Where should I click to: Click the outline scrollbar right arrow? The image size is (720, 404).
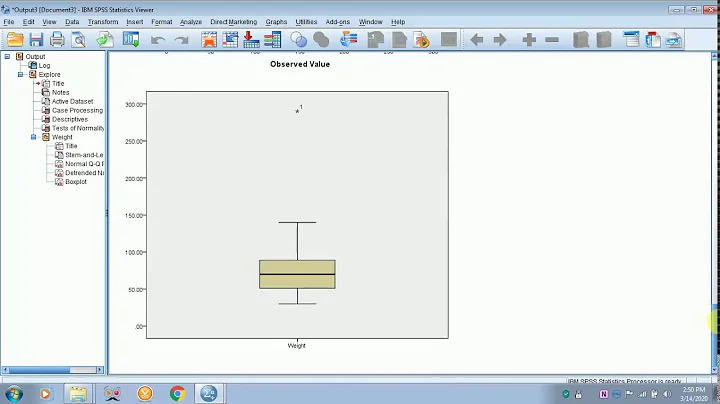click(x=100, y=370)
